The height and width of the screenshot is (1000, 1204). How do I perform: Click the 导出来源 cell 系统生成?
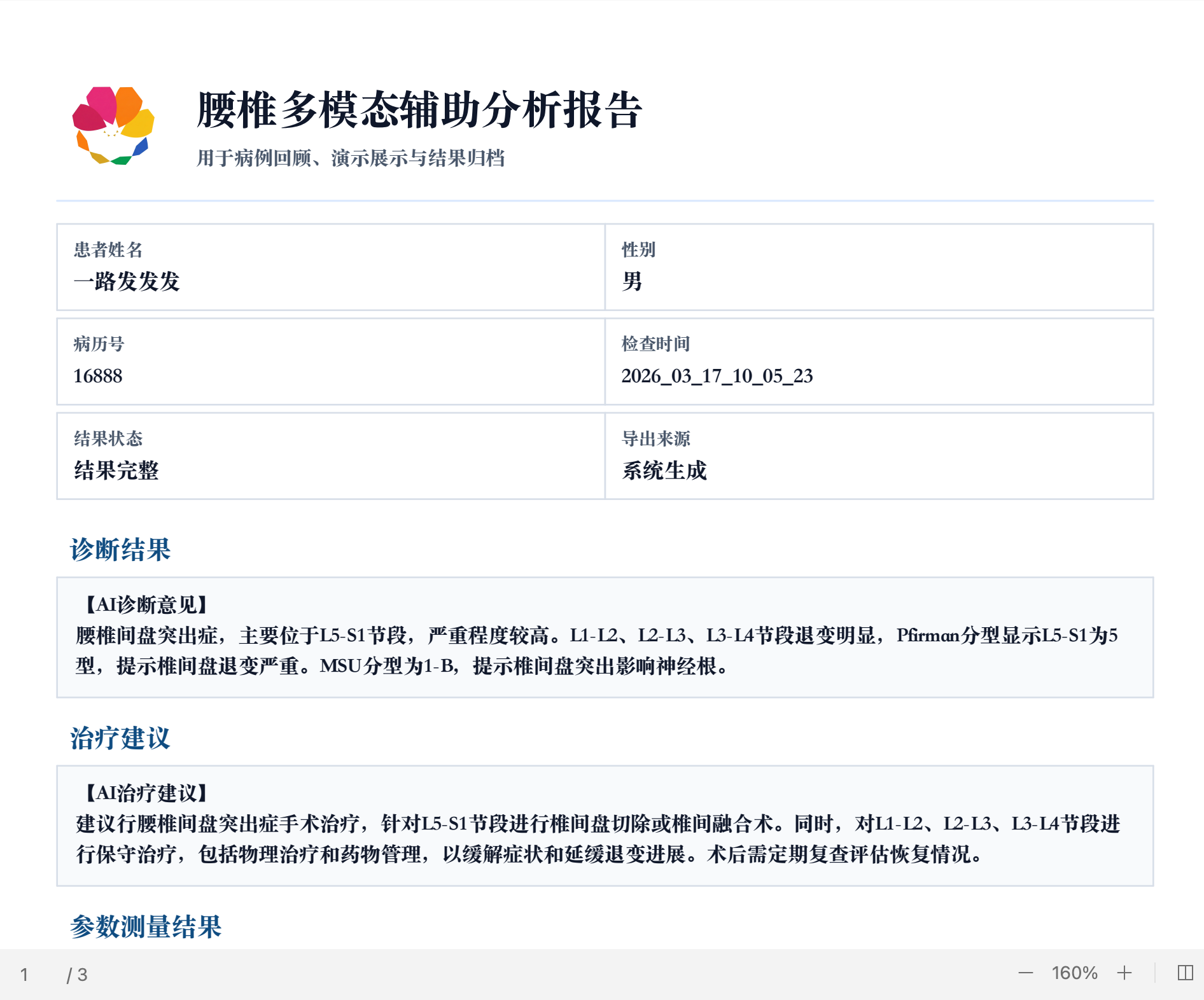(664, 471)
